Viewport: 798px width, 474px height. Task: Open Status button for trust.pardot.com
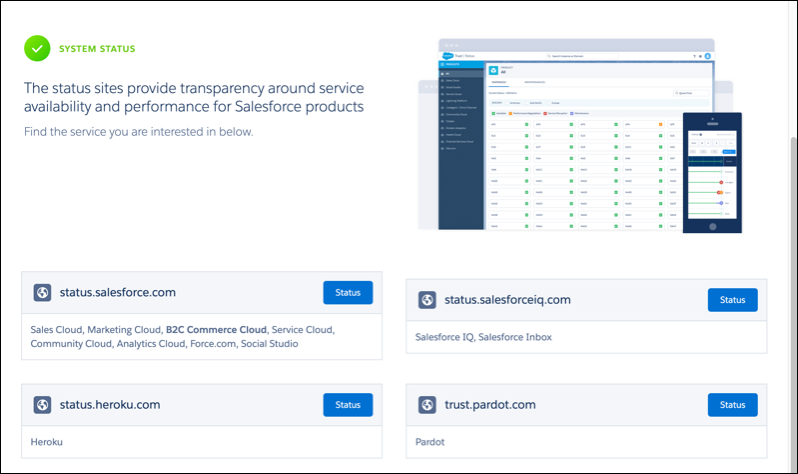732,405
